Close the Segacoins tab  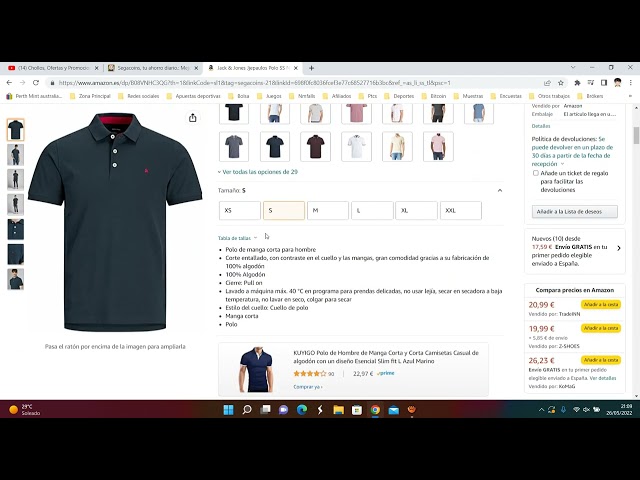click(196, 68)
